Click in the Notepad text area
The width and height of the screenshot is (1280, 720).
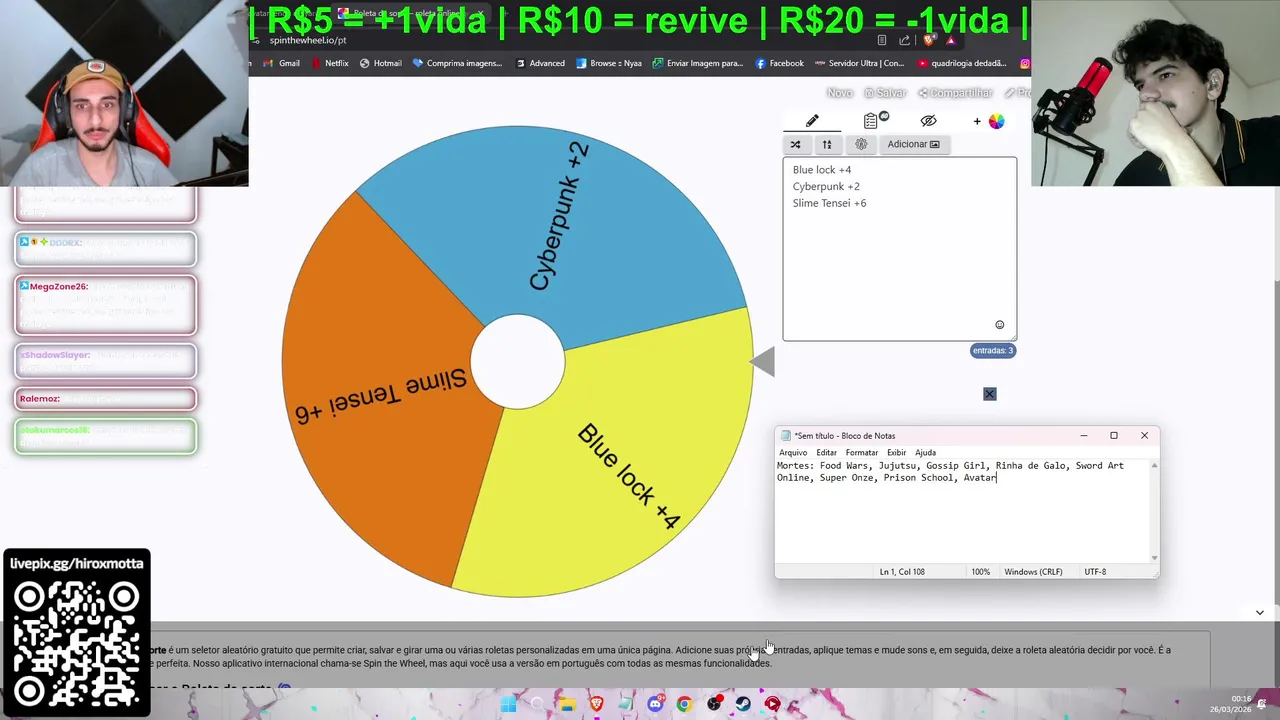963,510
